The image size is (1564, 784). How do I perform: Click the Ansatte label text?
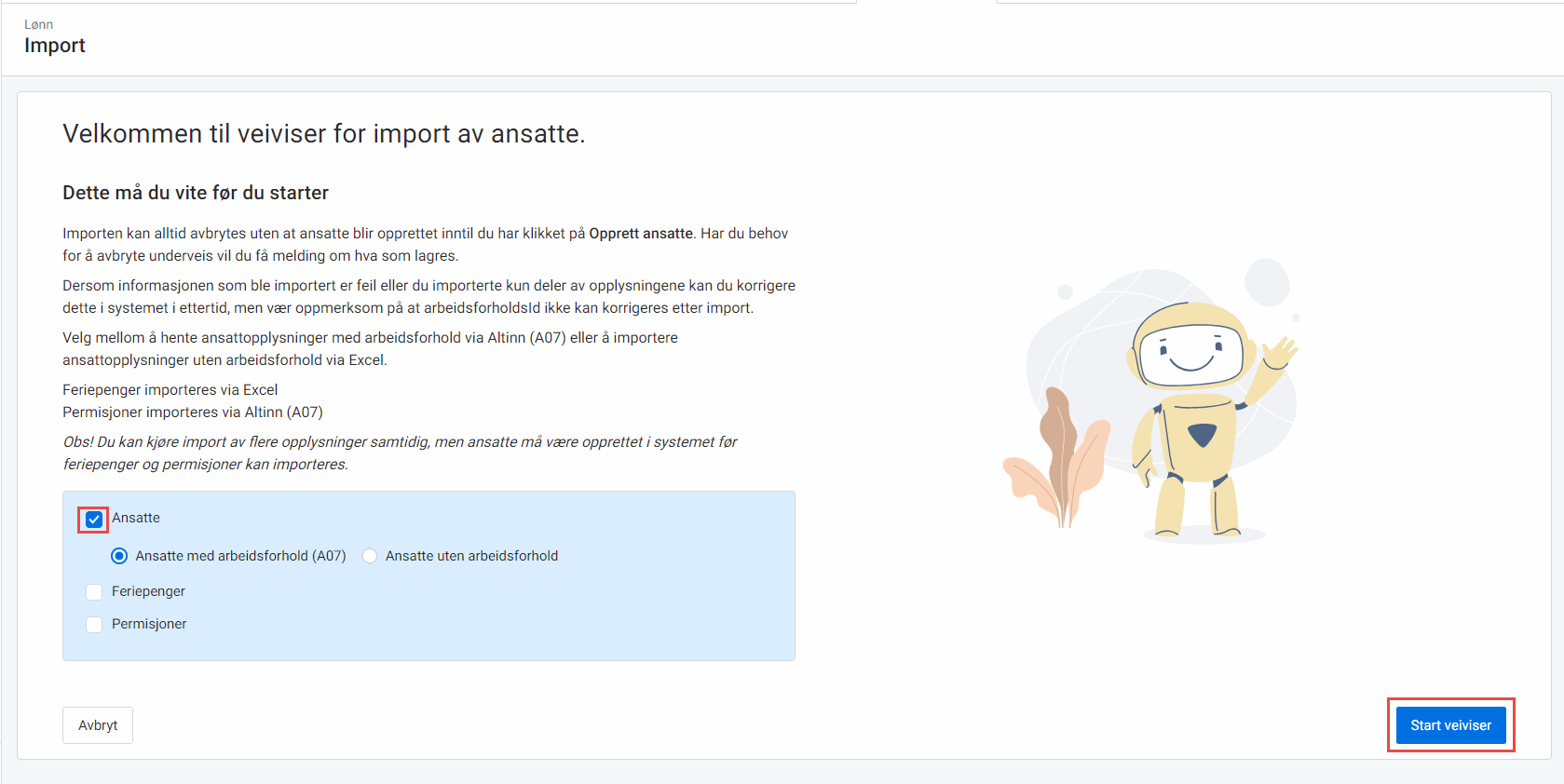(136, 518)
